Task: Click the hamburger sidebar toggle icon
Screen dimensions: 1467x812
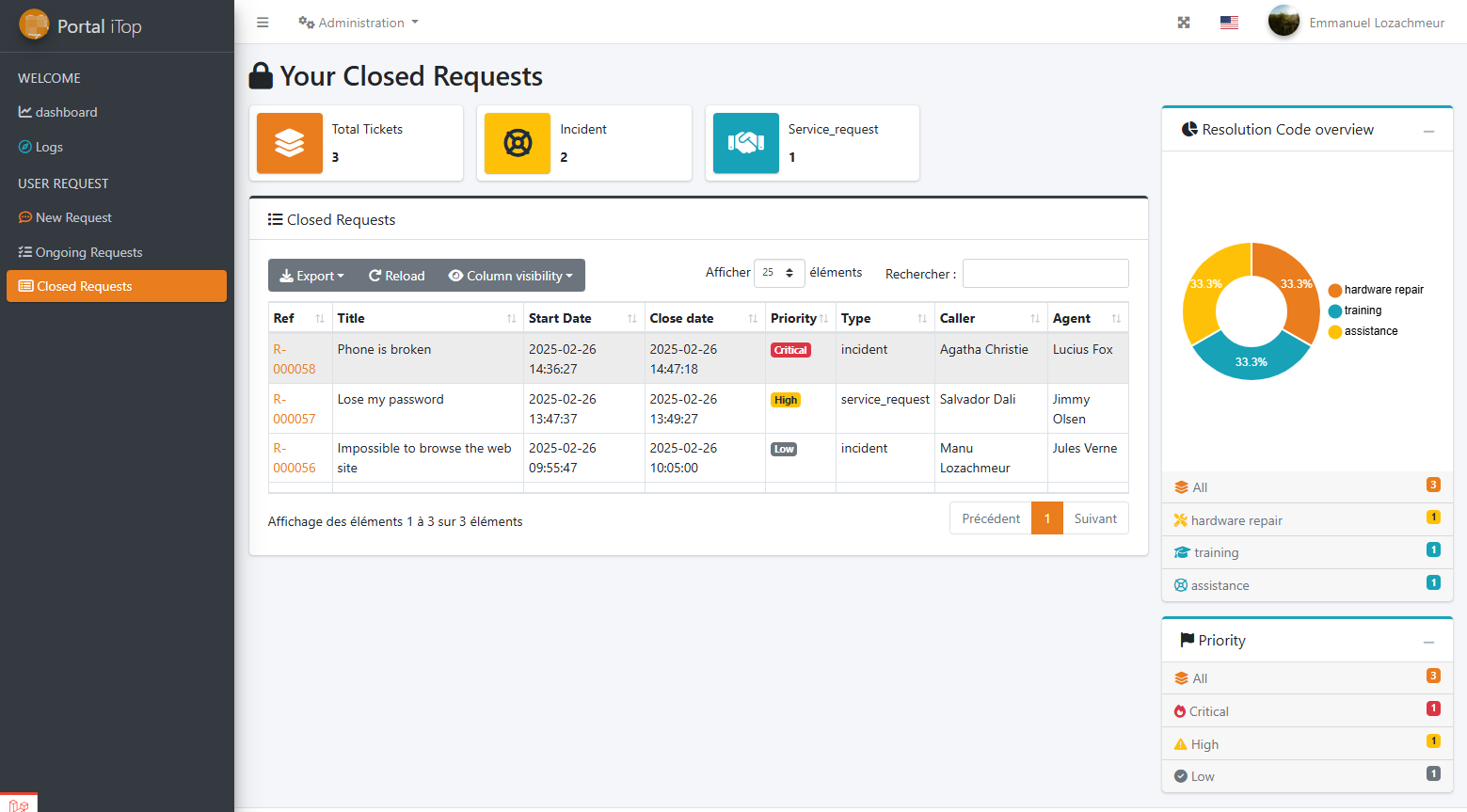Action: point(263,23)
